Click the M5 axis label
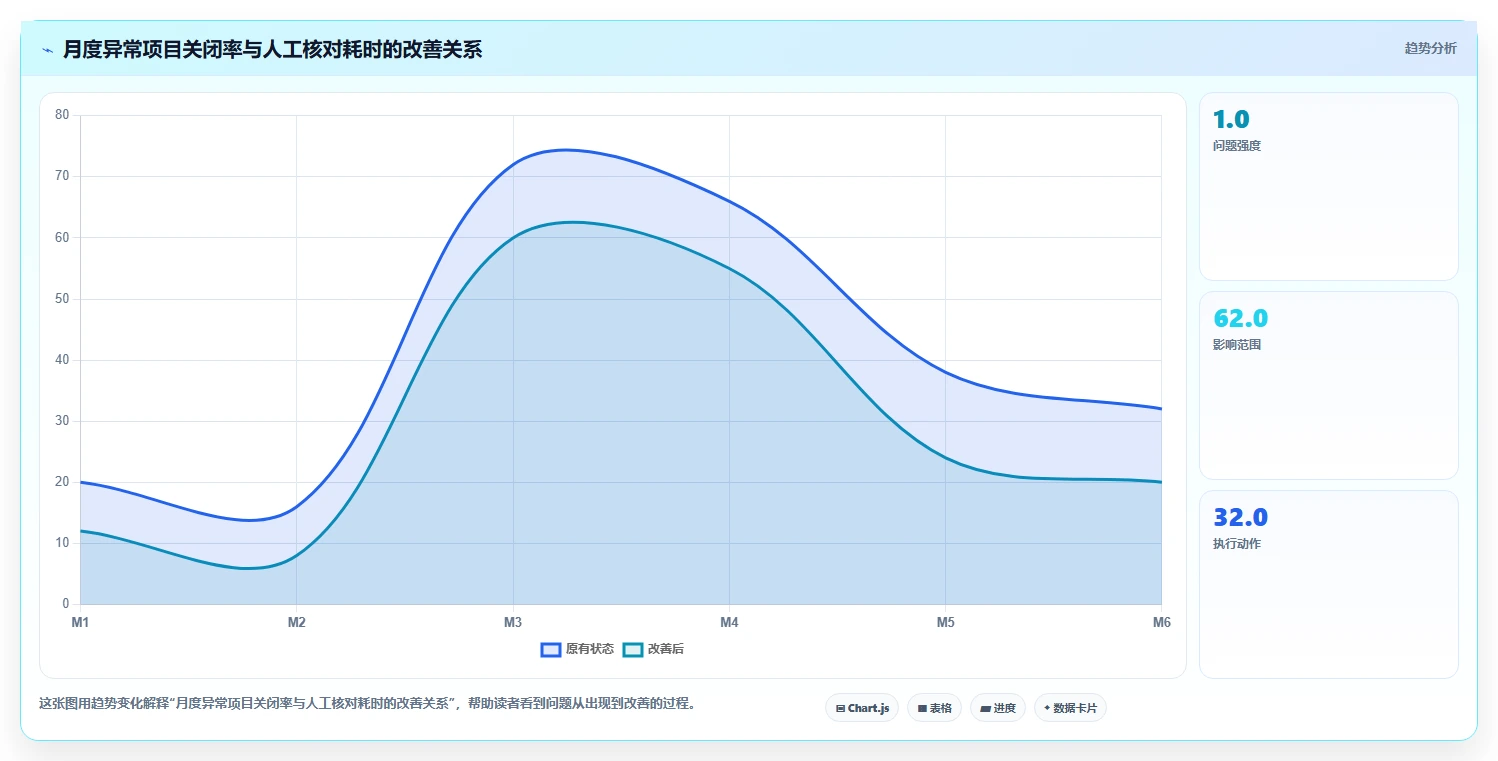This screenshot has width=1498, height=761. [x=945, y=623]
